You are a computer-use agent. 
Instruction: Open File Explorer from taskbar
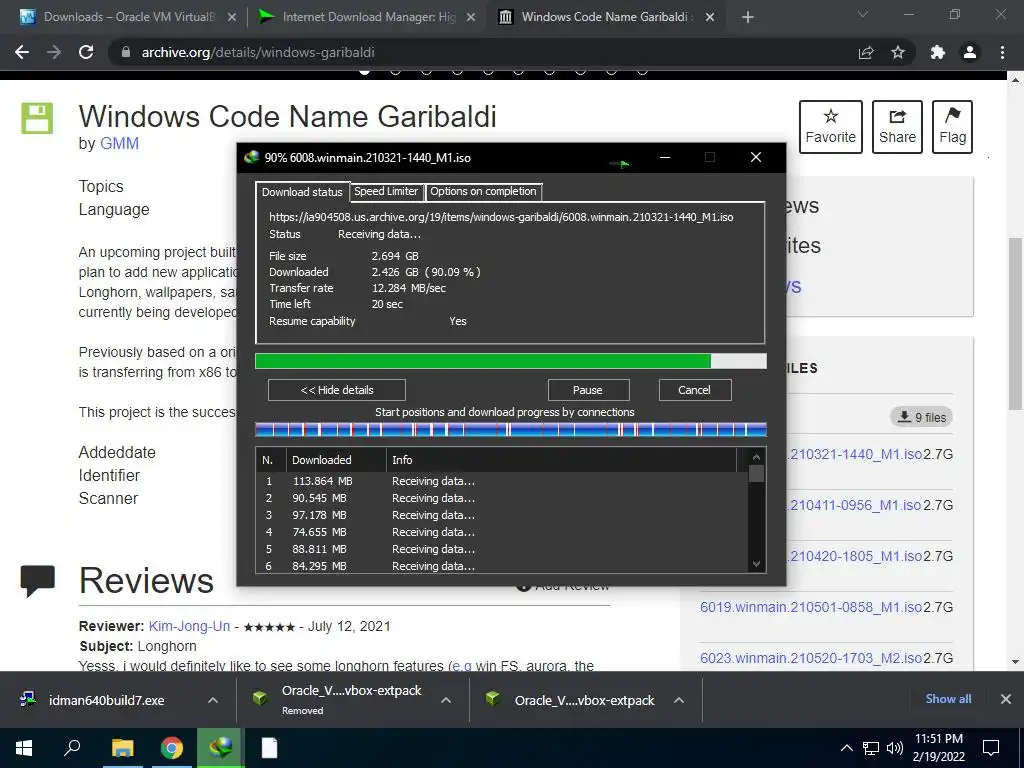pos(122,748)
